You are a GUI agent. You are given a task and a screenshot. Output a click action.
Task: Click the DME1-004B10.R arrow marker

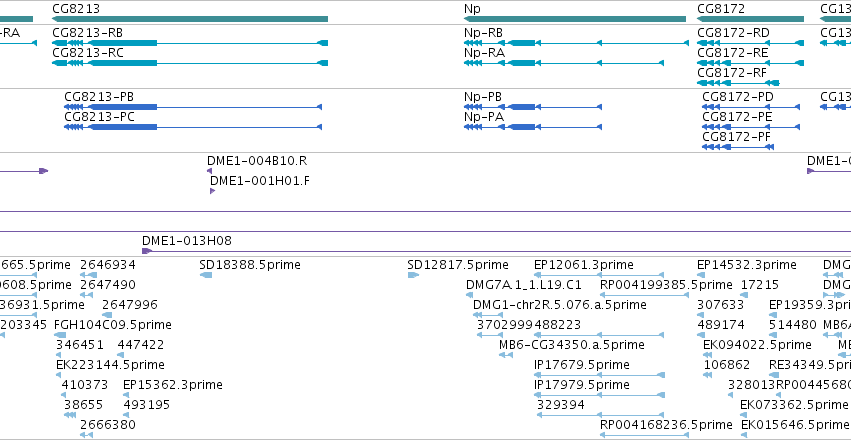click(x=209, y=171)
